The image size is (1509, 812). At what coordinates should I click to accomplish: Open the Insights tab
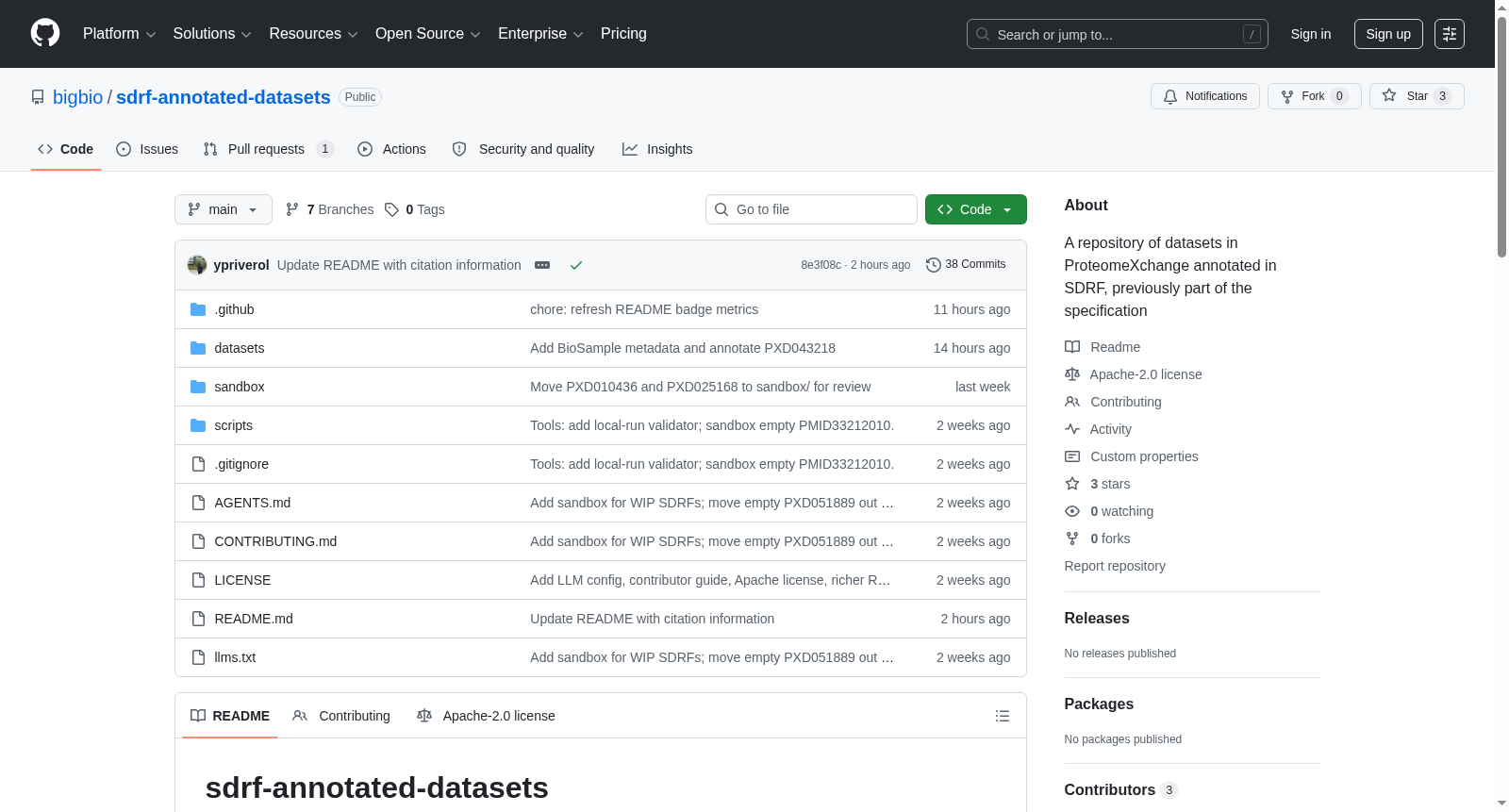[657, 149]
